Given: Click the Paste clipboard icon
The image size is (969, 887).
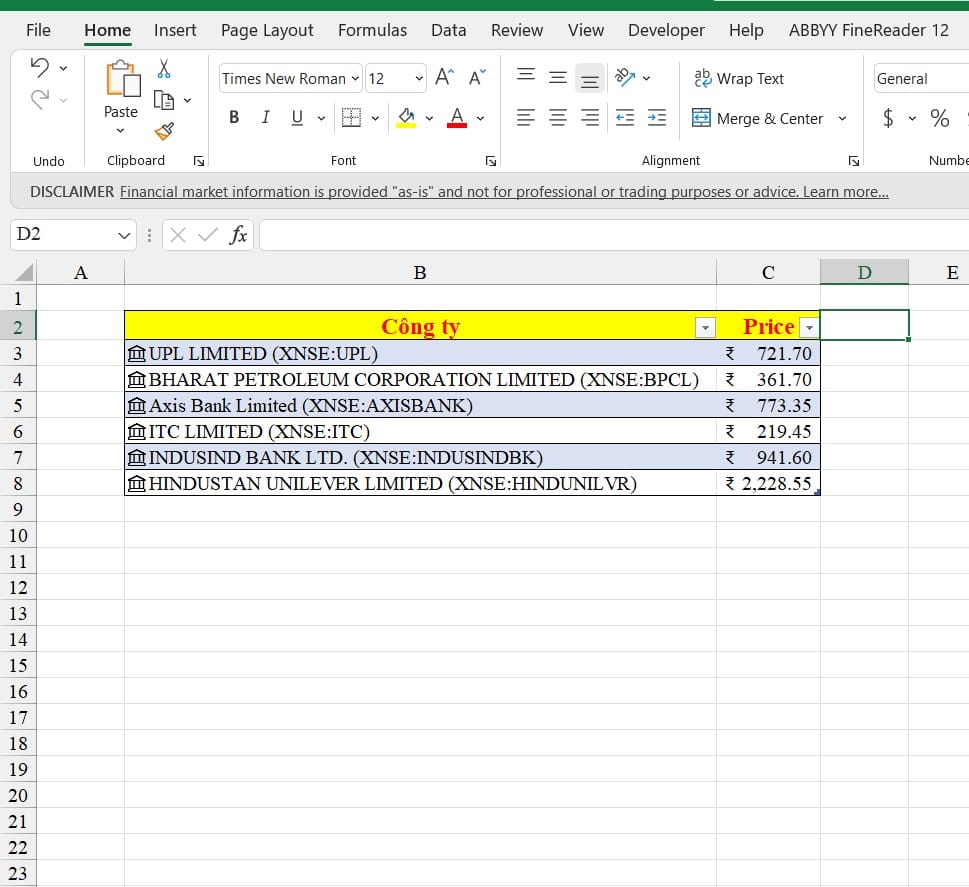Looking at the screenshot, I should (x=123, y=79).
